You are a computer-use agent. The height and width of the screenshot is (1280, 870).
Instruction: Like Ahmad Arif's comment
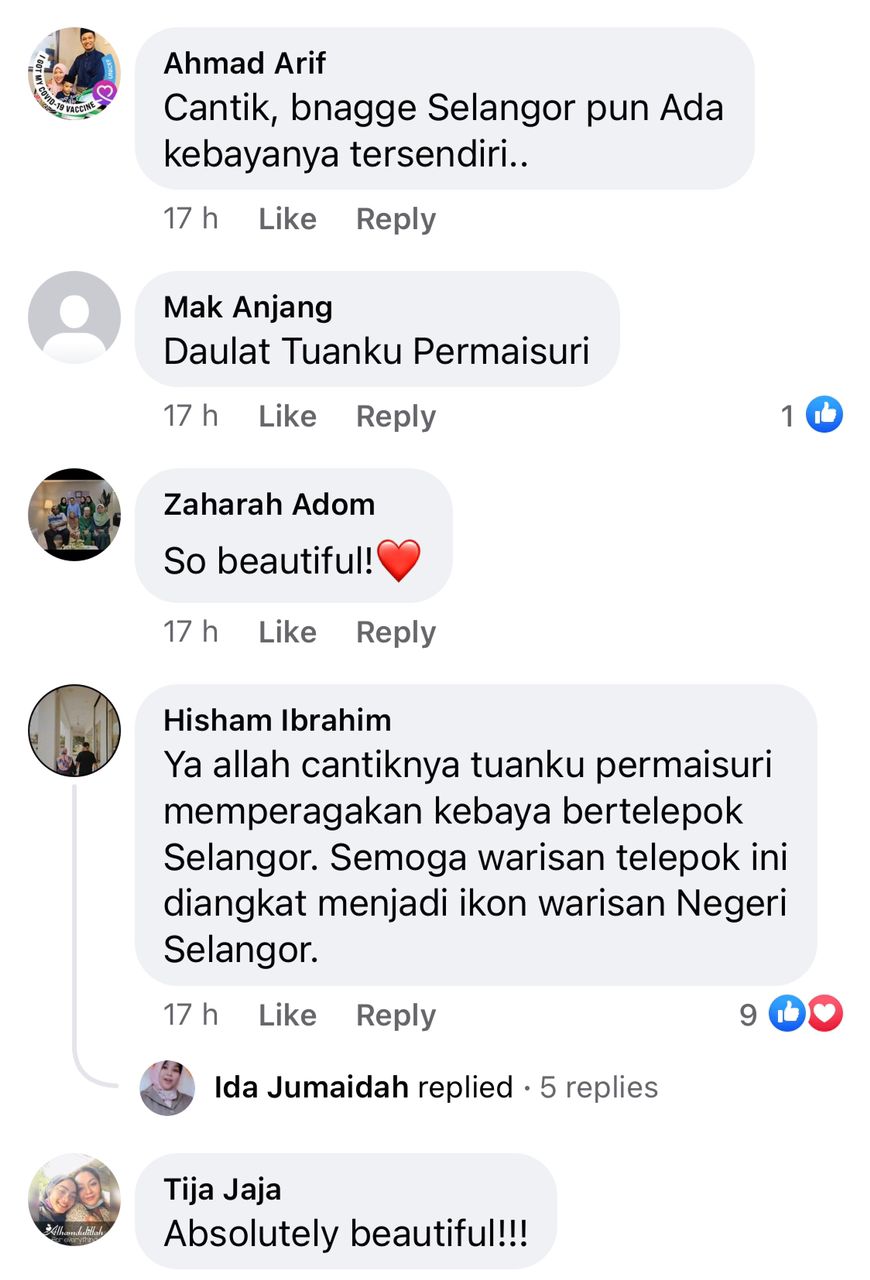point(287,219)
